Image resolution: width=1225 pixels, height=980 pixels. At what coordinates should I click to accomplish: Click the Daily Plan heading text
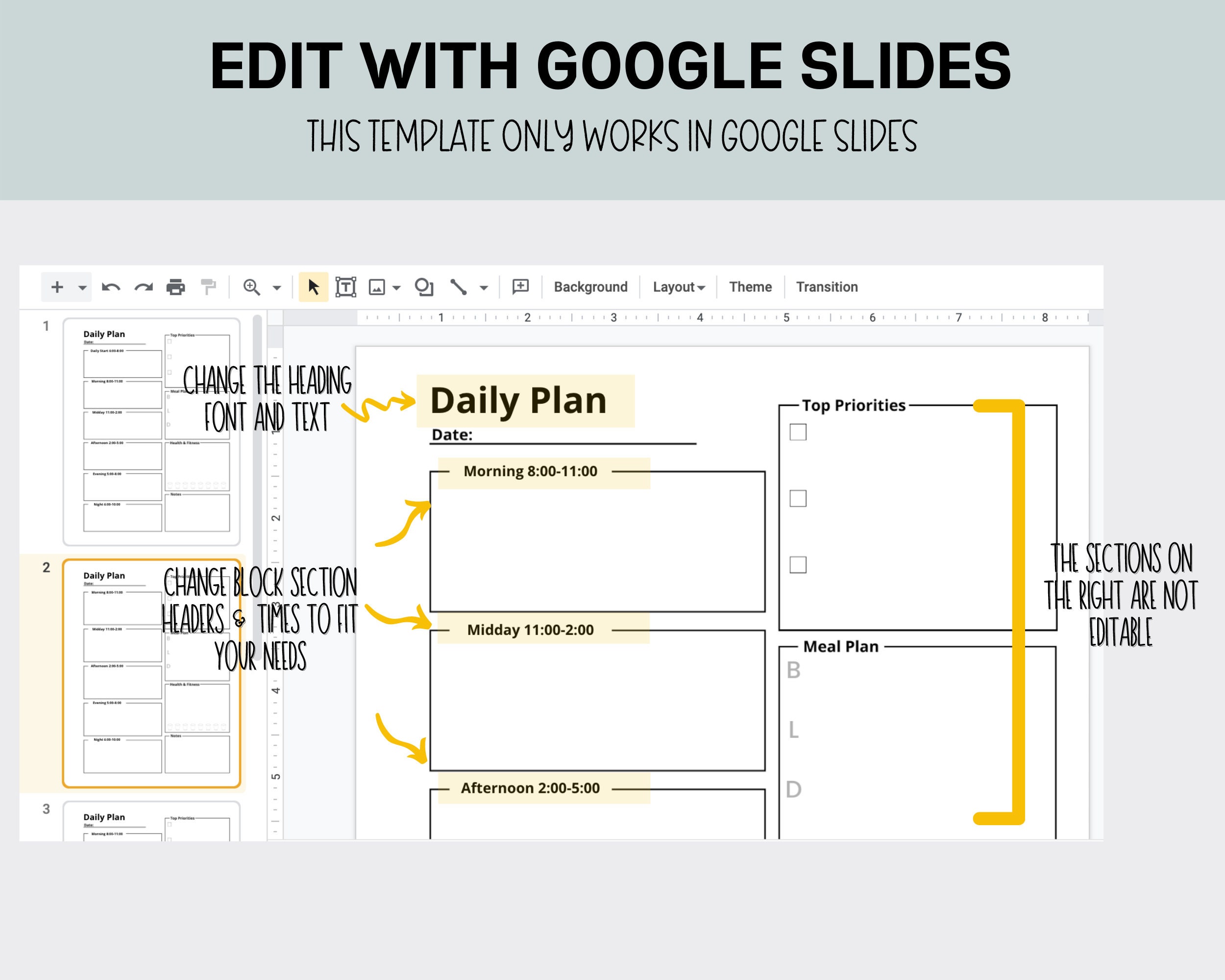click(x=518, y=400)
